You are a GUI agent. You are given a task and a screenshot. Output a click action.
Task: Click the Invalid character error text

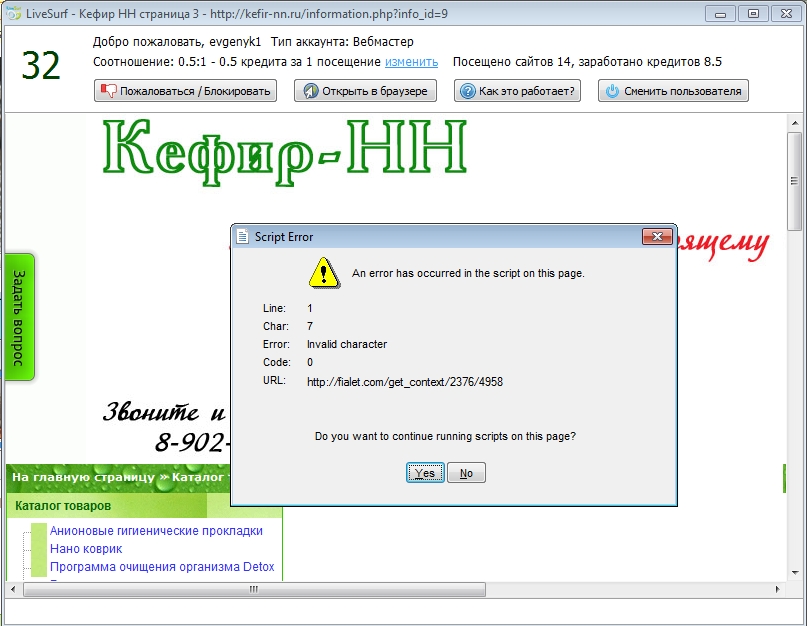347,344
